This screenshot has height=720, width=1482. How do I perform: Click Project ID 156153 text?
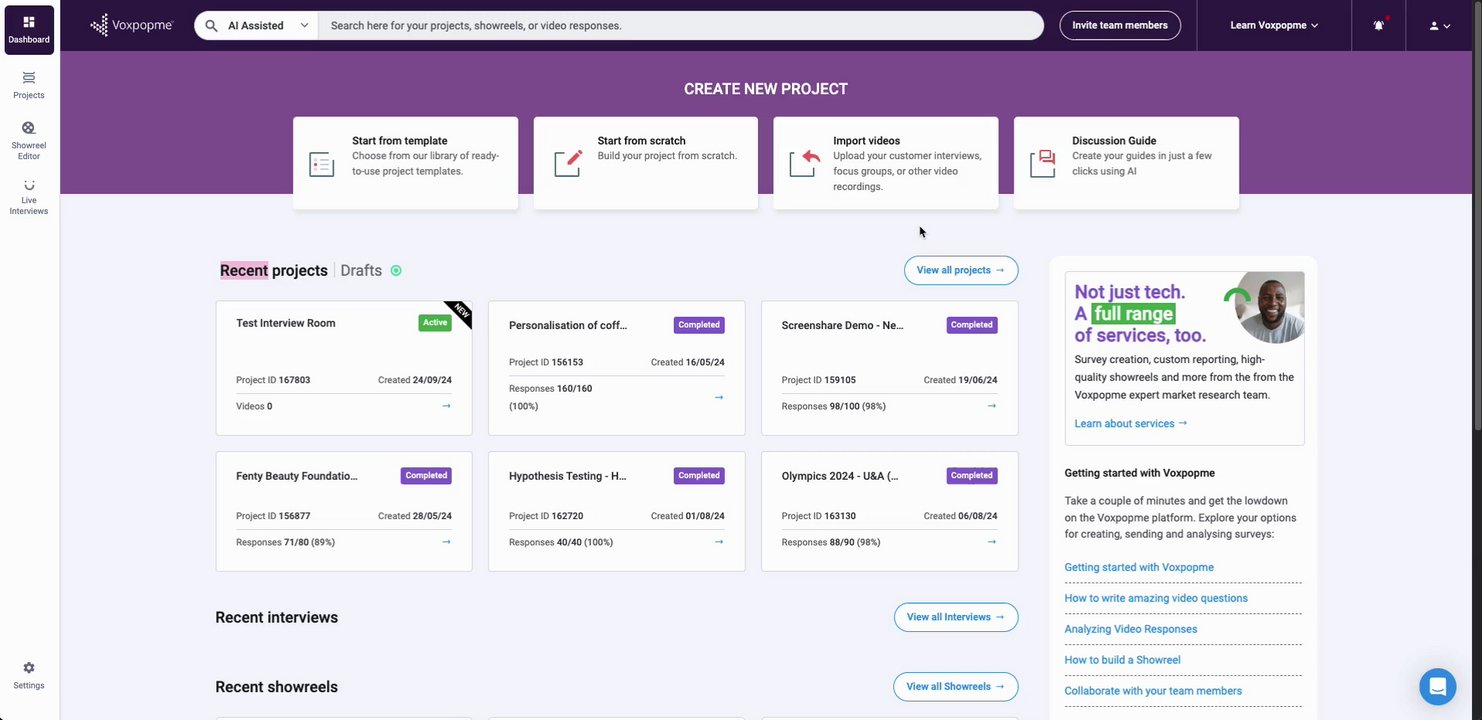tap(546, 363)
